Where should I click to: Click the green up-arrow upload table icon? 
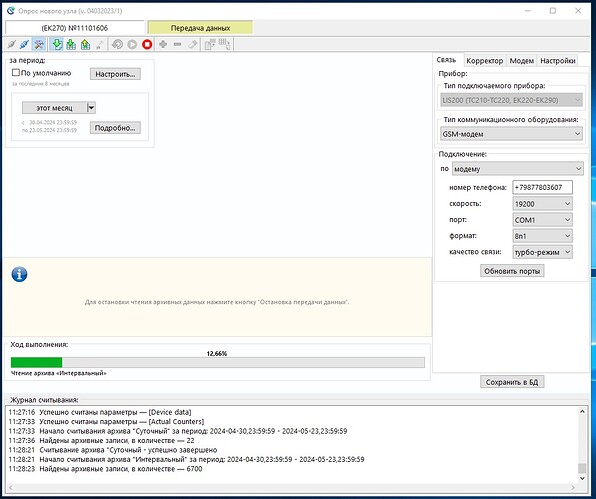coord(85,44)
